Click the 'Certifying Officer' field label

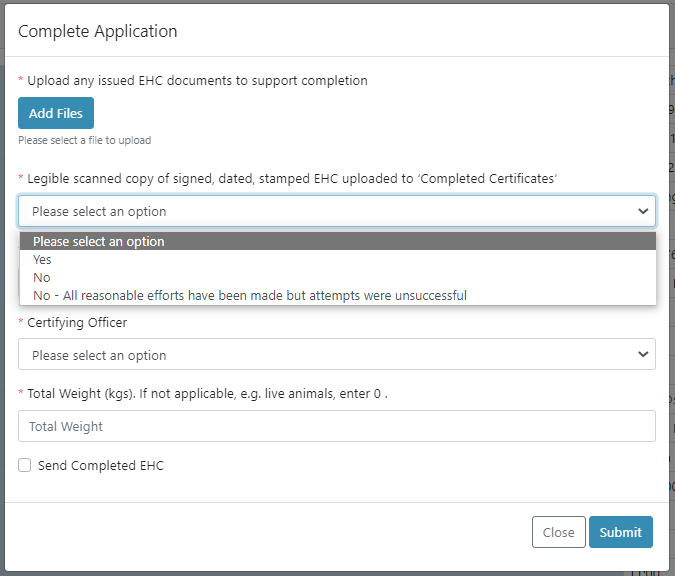coord(77,322)
